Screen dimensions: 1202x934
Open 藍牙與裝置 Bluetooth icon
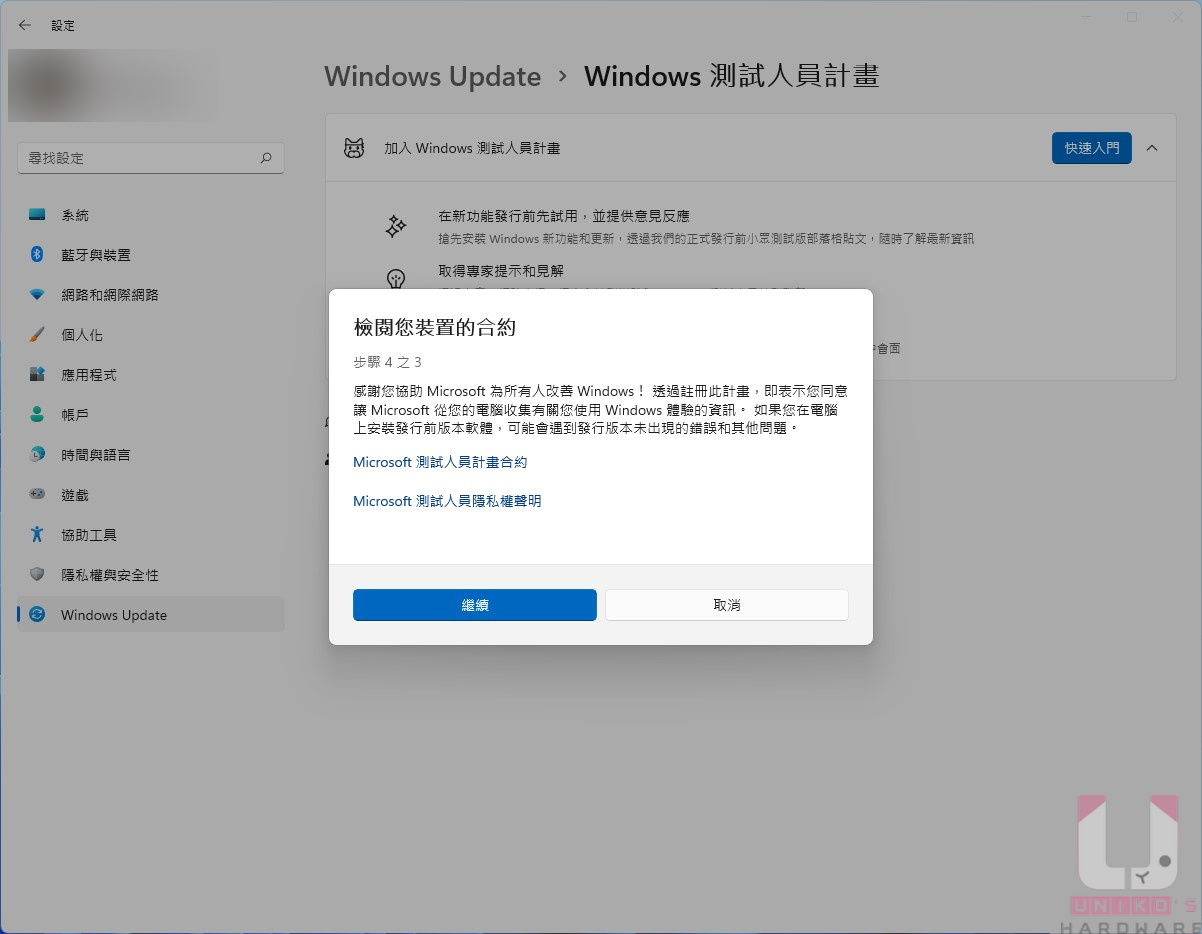(37, 255)
